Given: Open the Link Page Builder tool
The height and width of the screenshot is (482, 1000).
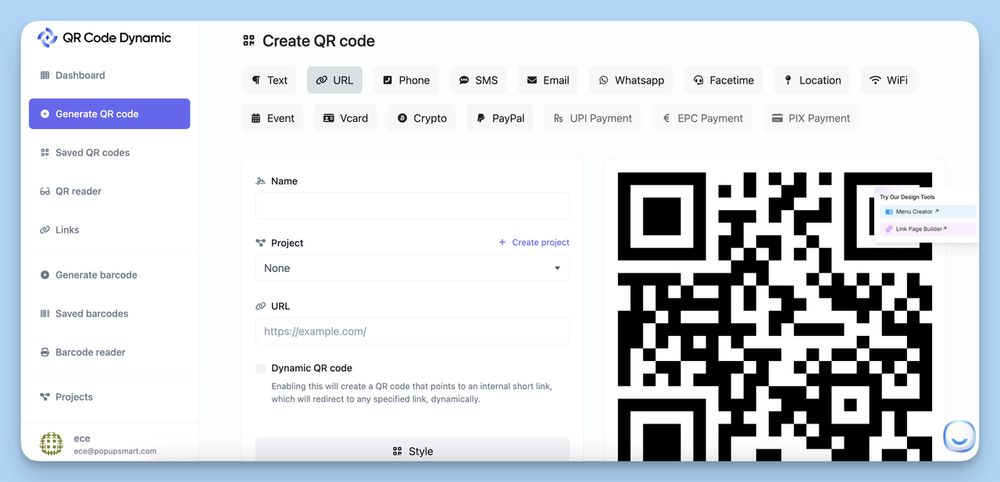Looking at the screenshot, I should click(x=928, y=229).
